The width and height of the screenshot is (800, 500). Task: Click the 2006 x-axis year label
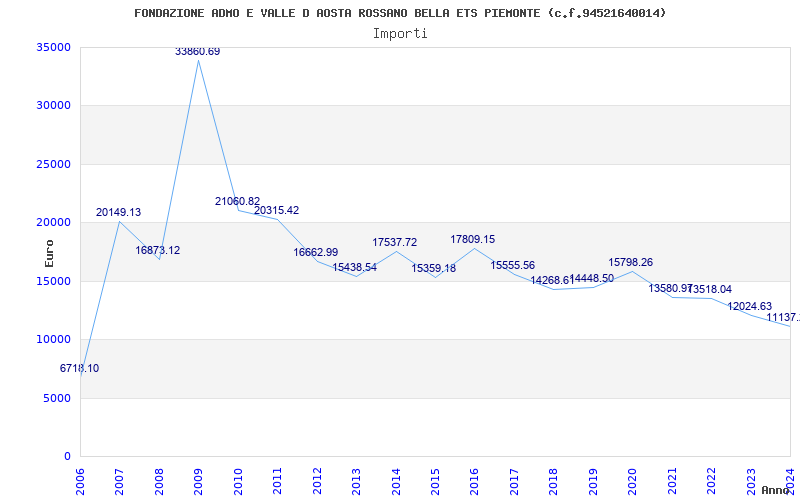pos(80,482)
